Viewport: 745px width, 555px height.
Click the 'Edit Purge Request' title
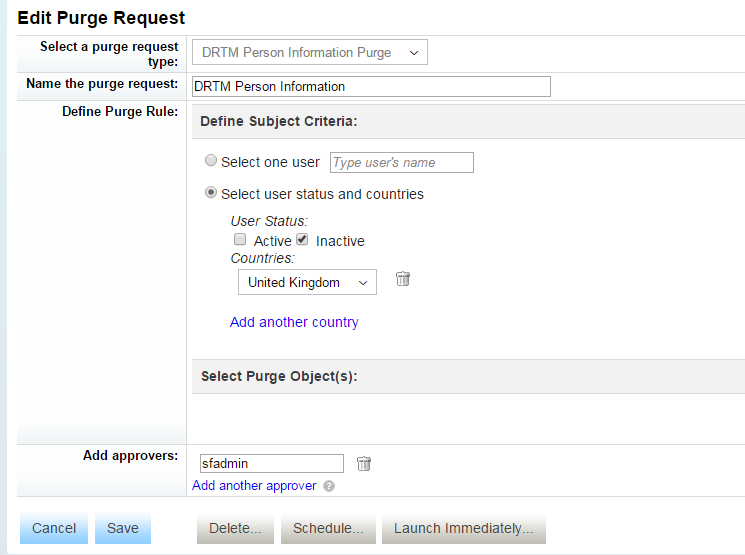pos(101,18)
